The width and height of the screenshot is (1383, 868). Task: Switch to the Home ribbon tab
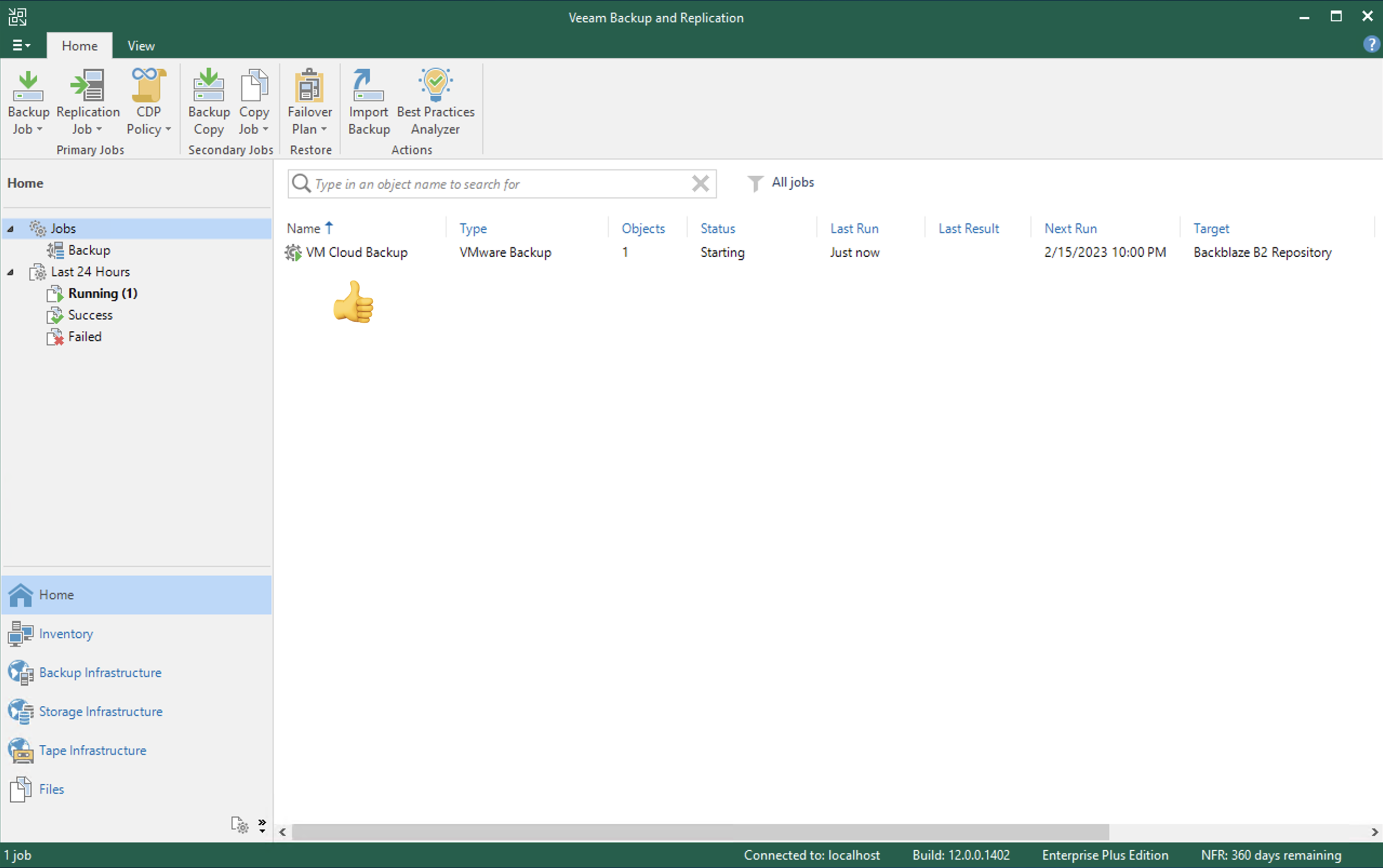pos(79,46)
